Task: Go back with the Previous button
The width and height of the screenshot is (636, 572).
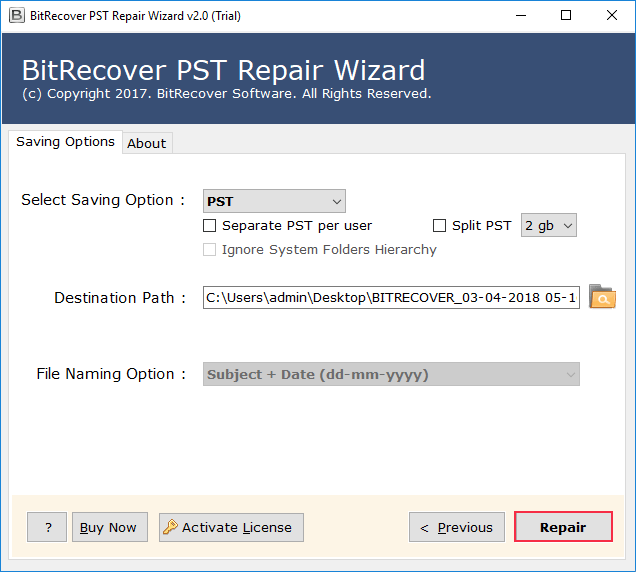Action: coord(457,527)
